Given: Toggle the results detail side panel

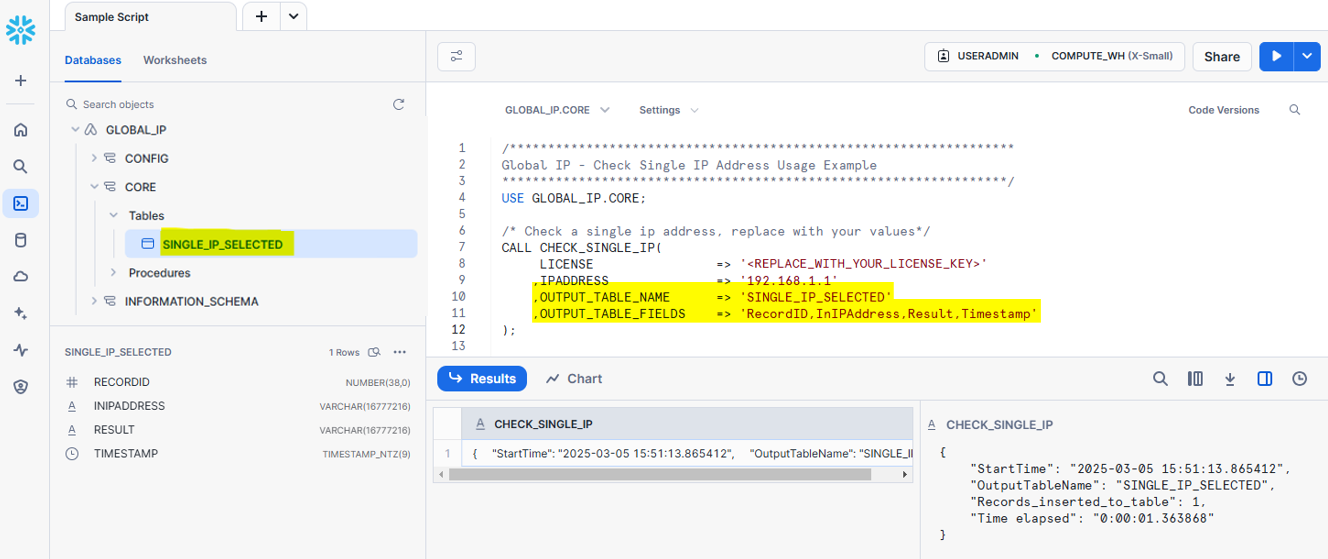Looking at the screenshot, I should point(1265,379).
